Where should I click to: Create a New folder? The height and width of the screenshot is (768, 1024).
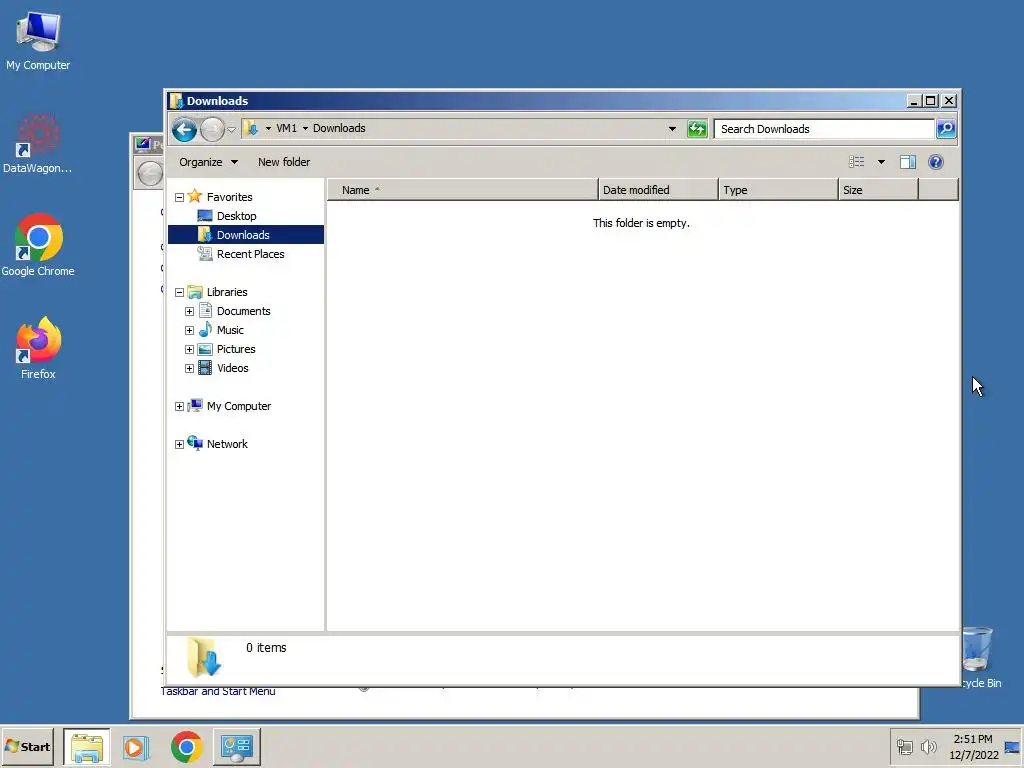(283, 162)
